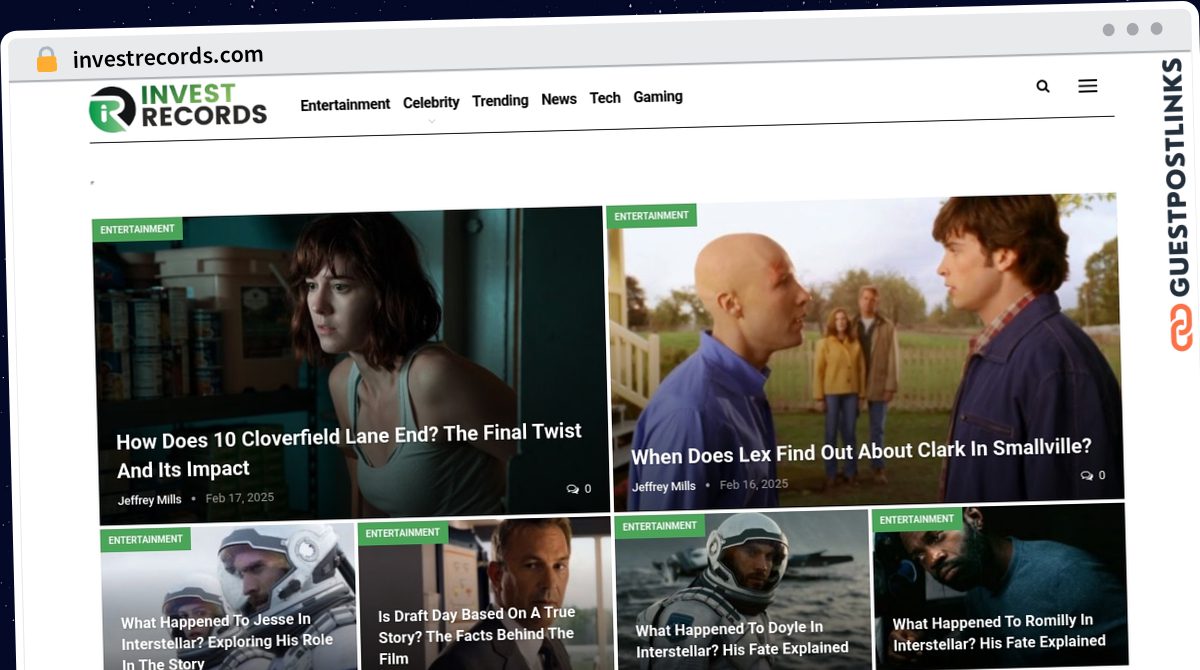Open 'What Happened To Doyle In Interstellar?' article
This screenshot has width=1200, height=670.
coord(742,640)
